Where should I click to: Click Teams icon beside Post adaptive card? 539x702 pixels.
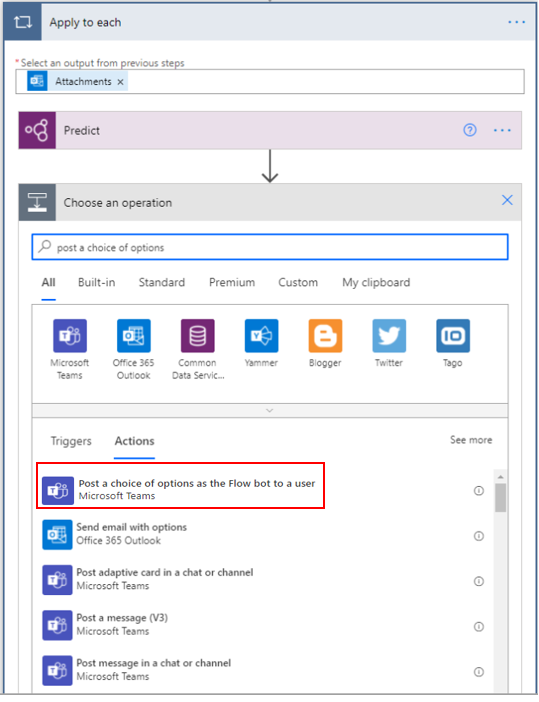[x=57, y=580]
